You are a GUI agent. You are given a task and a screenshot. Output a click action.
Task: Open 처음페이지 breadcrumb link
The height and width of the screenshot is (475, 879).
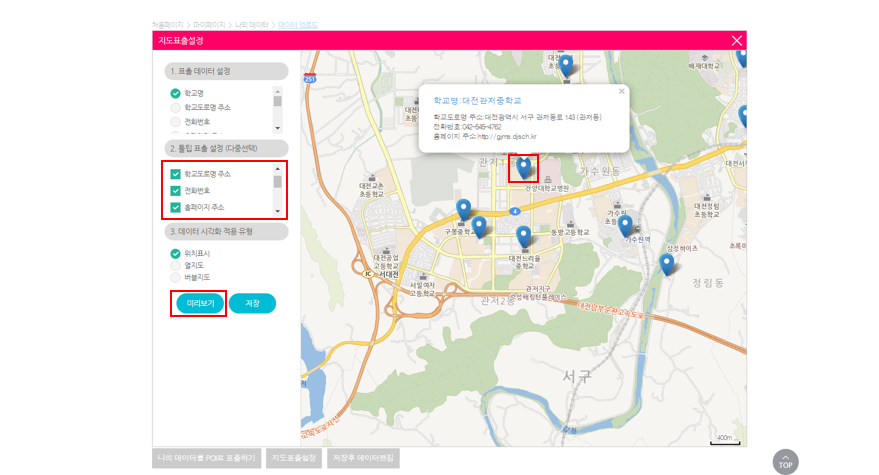pos(168,25)
